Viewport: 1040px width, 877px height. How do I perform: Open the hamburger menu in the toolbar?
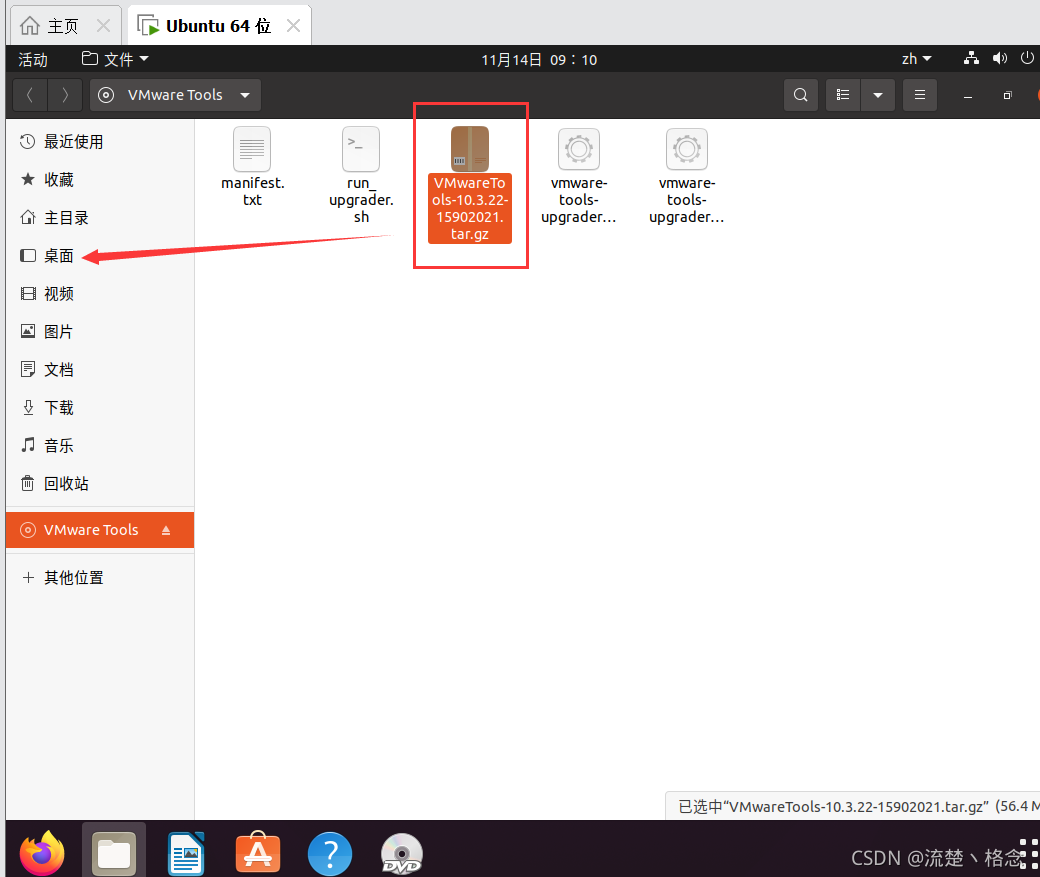[x=920, y=95]
